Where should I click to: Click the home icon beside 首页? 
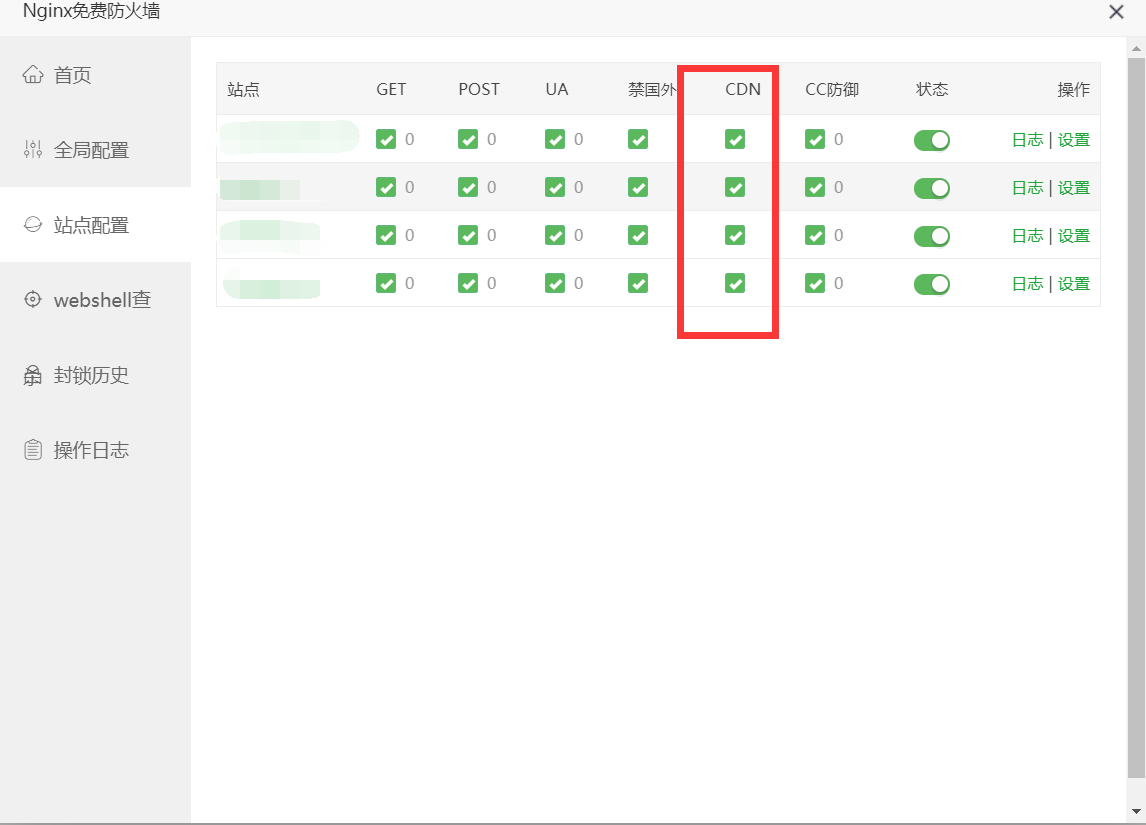point(33,75)
